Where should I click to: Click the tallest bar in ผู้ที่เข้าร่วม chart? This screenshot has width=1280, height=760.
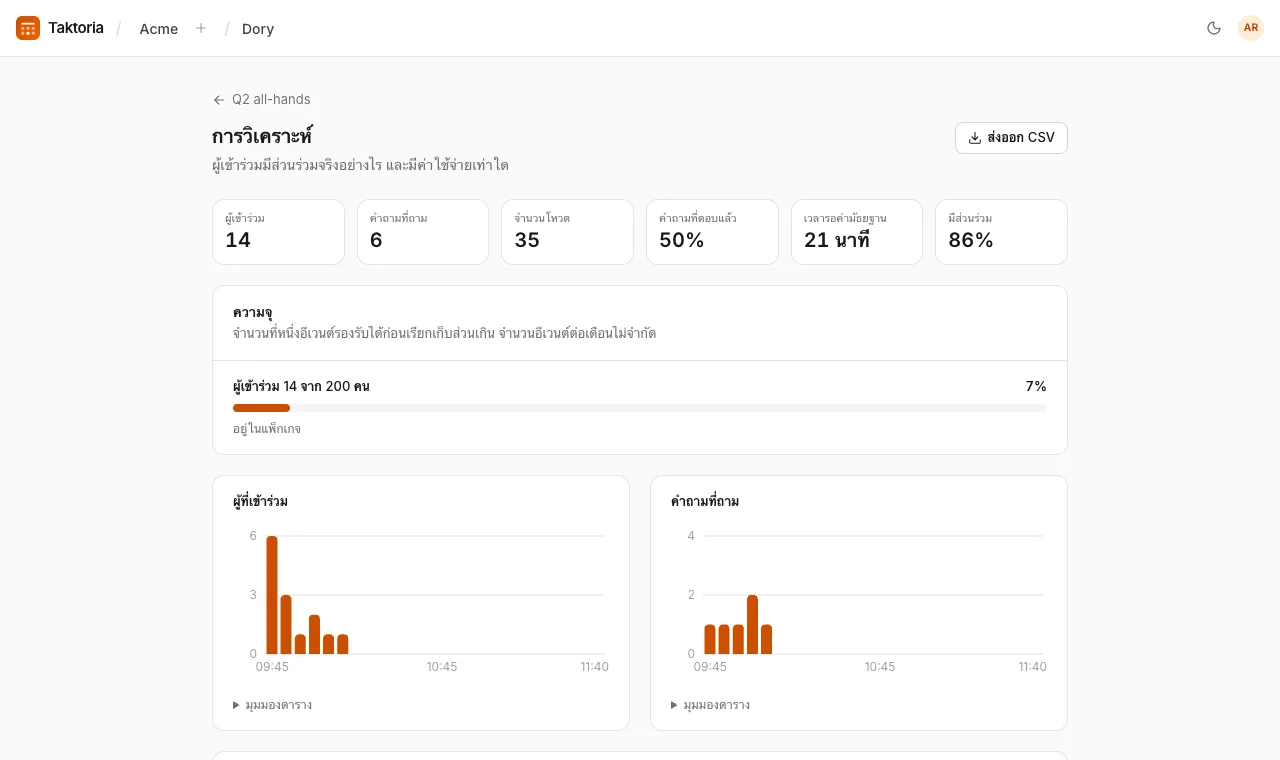coord(272,595)
